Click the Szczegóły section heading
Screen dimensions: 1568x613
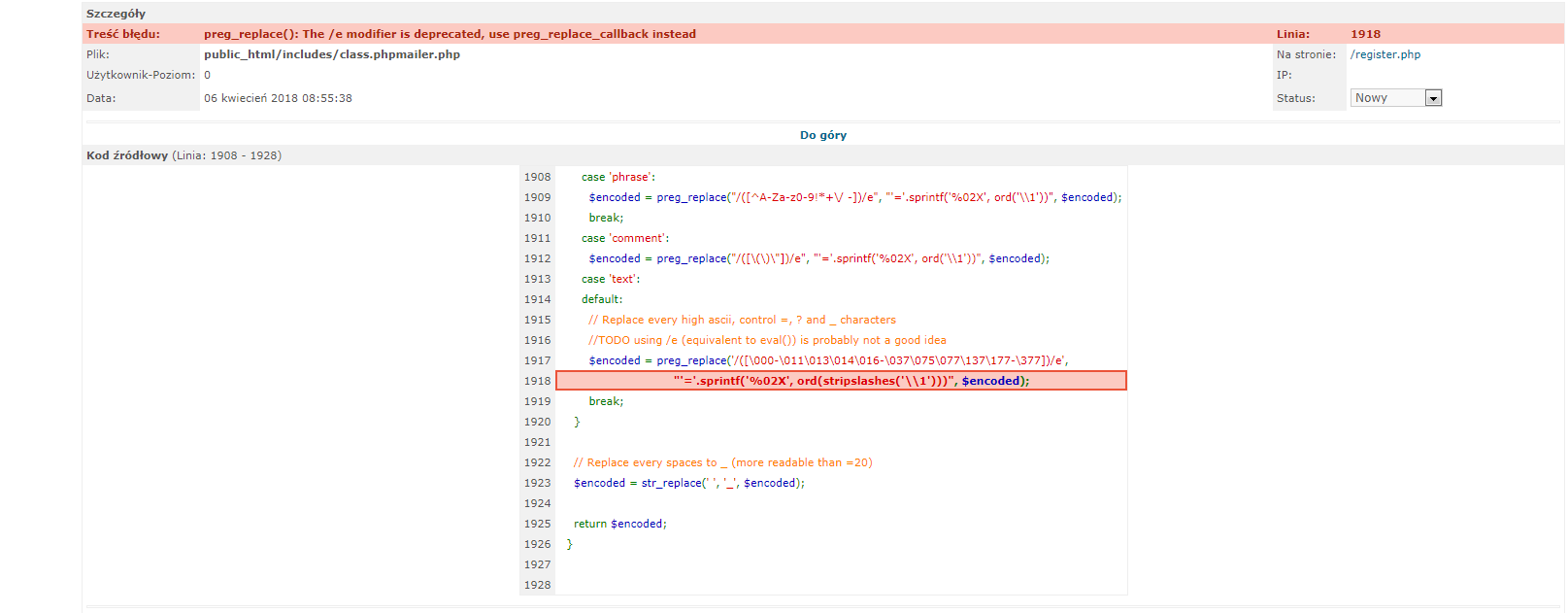116,14
